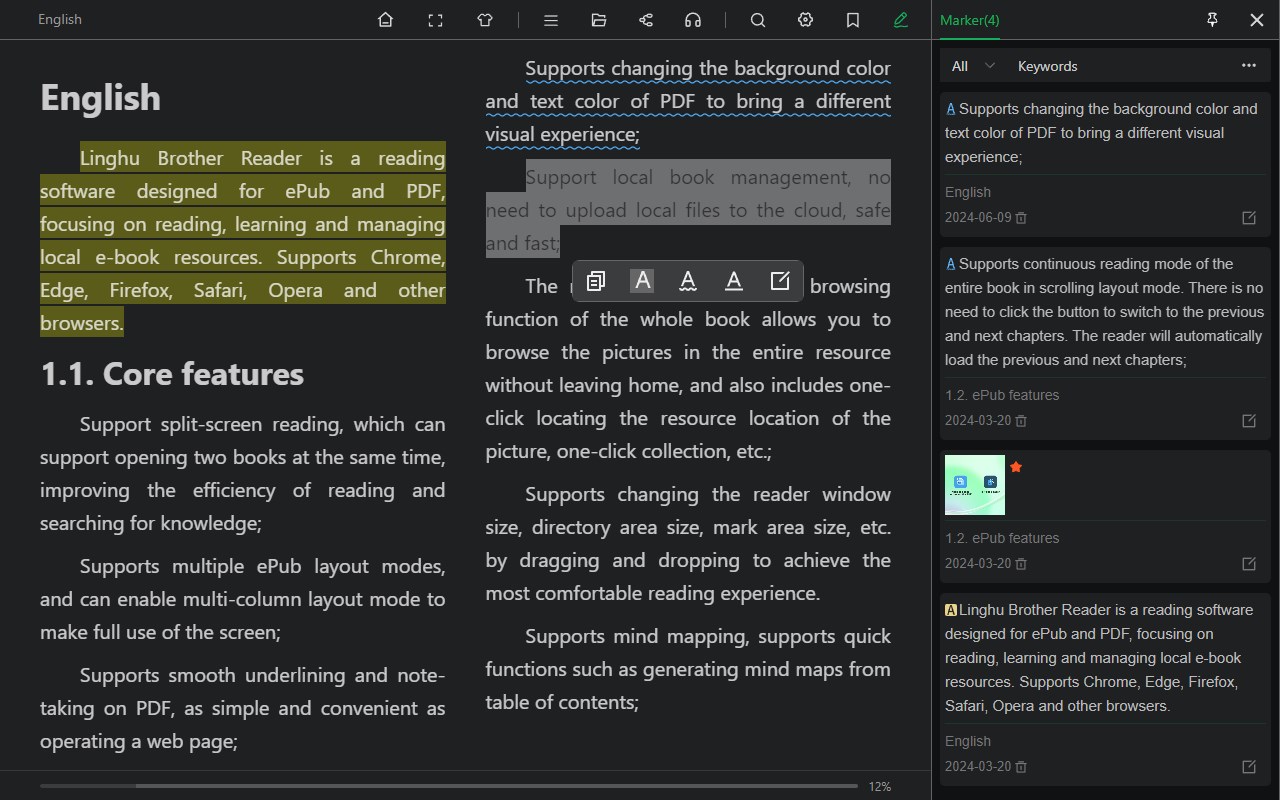
Task: Open reader settings gear
Action: tap(806, 20)
